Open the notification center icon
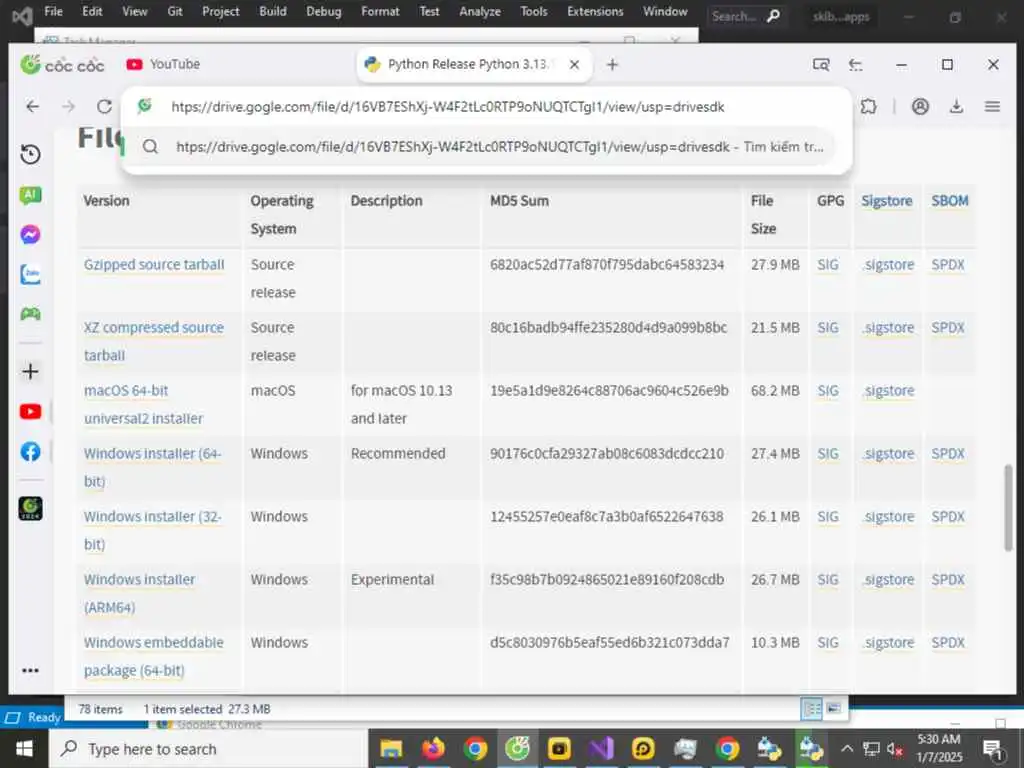1024x768 pixels. tap(993, 749)
